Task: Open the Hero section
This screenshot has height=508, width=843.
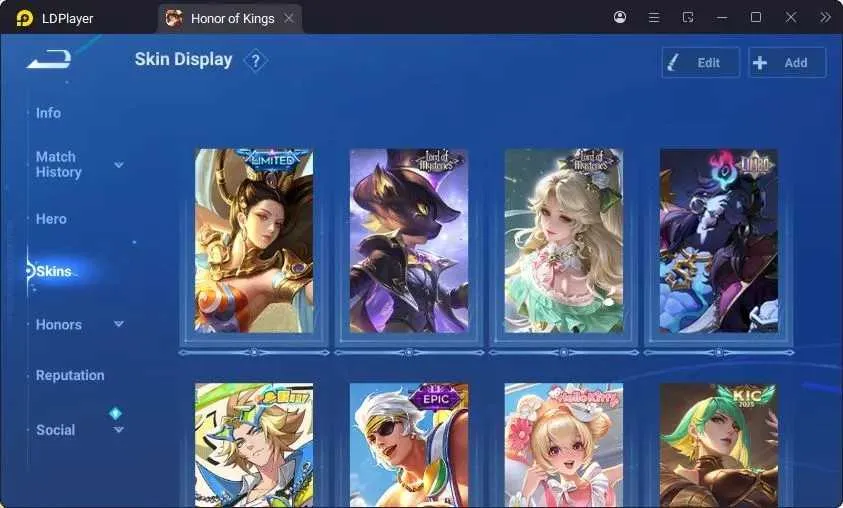Action: [x=51, y=219]
